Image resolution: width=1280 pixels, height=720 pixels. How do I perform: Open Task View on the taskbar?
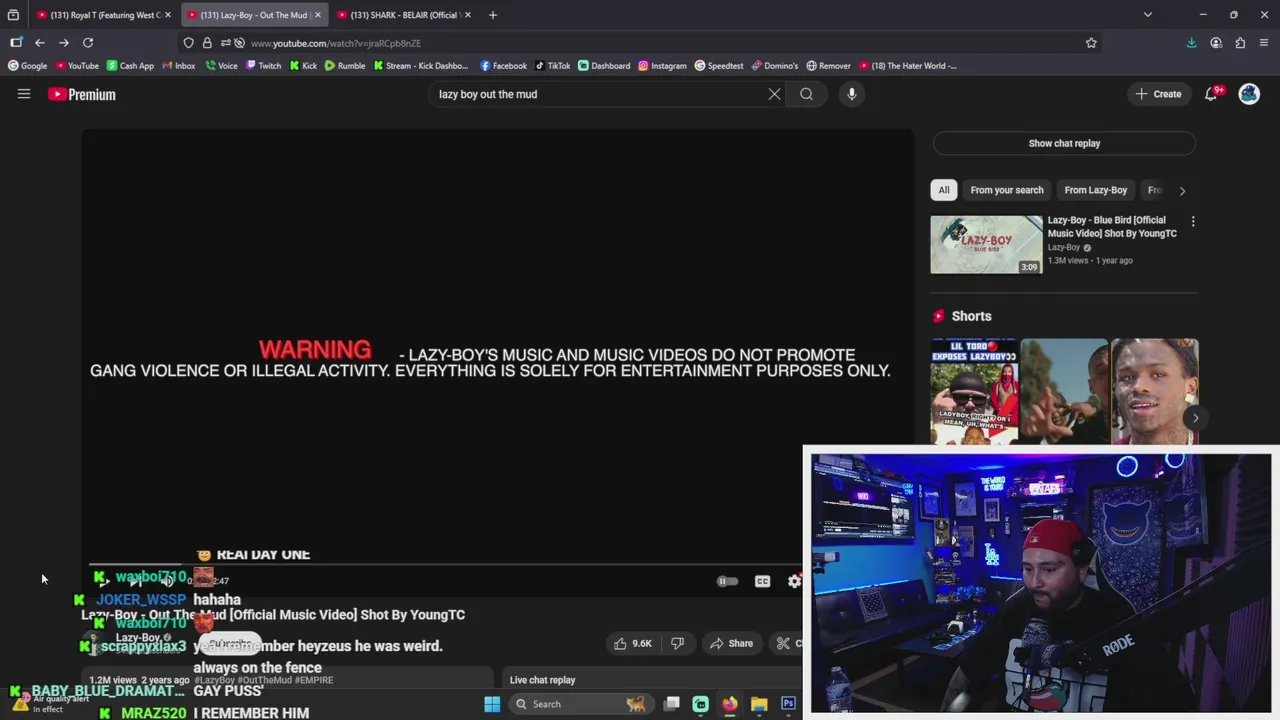[x=672, y=704]
